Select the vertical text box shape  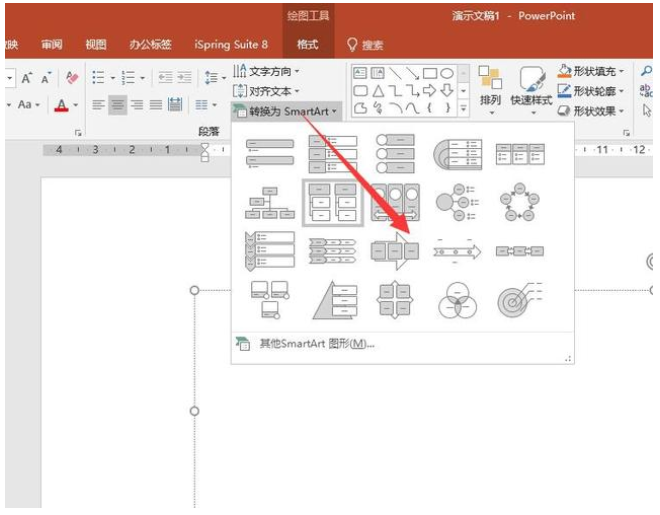coord(378,73)
